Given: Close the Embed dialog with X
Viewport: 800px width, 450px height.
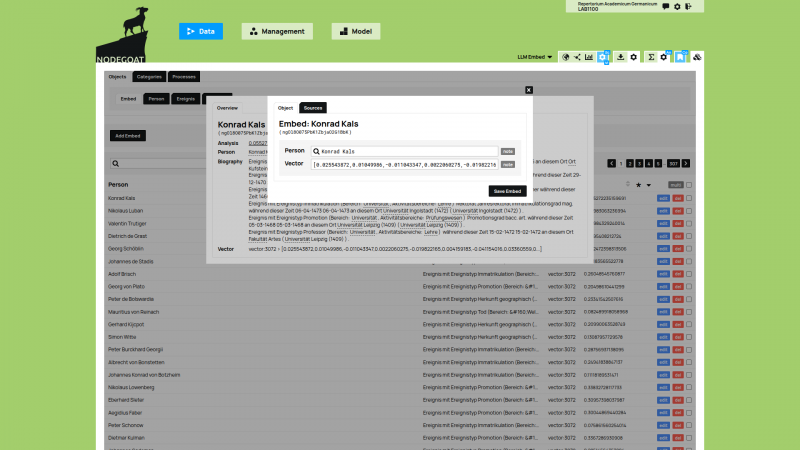Looking at the screenshot, I should (529, 89).
